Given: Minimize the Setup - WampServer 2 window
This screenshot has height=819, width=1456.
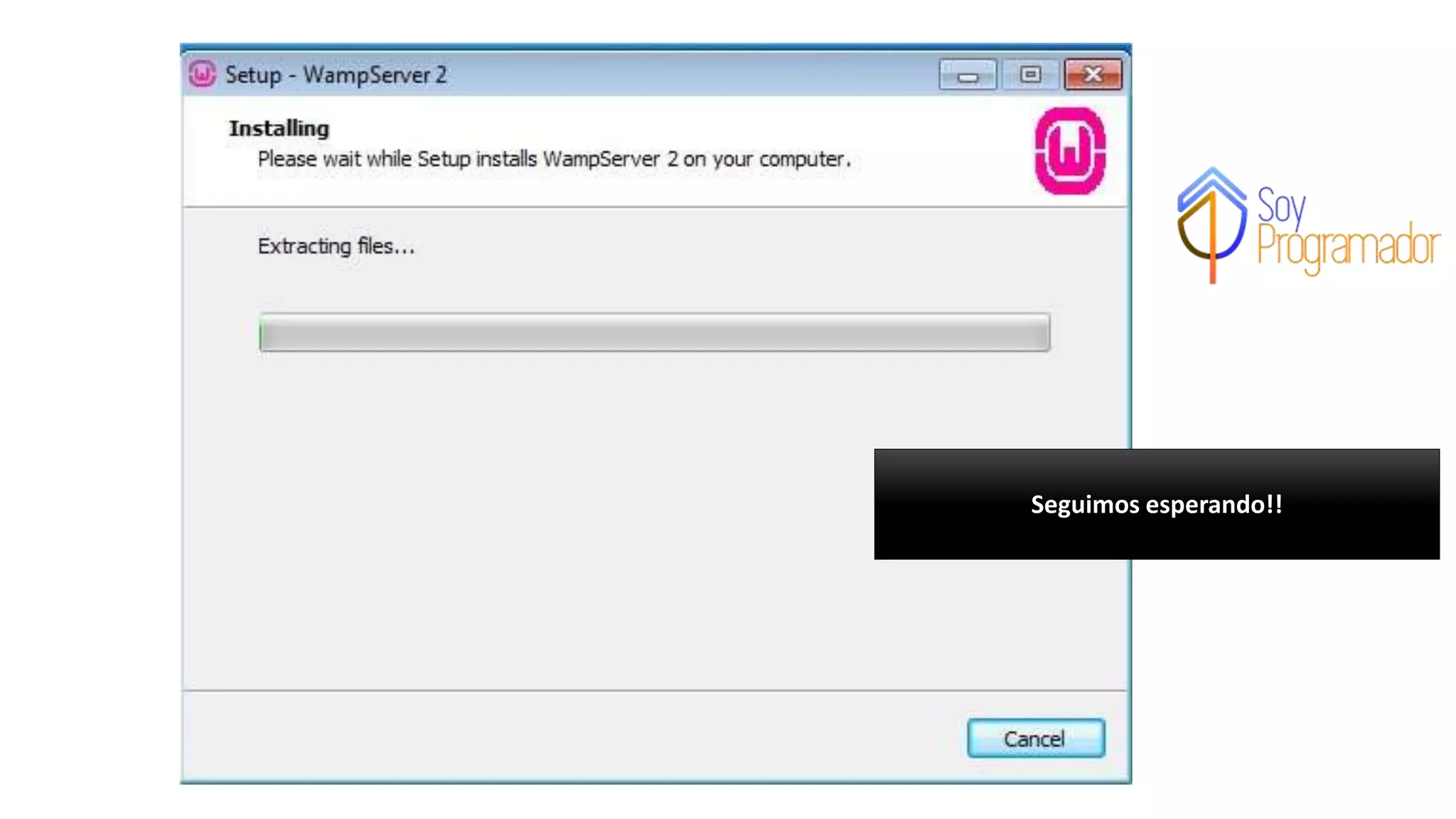Looking at the screenshot, I should pyautogui.click(x=968, y=75).
